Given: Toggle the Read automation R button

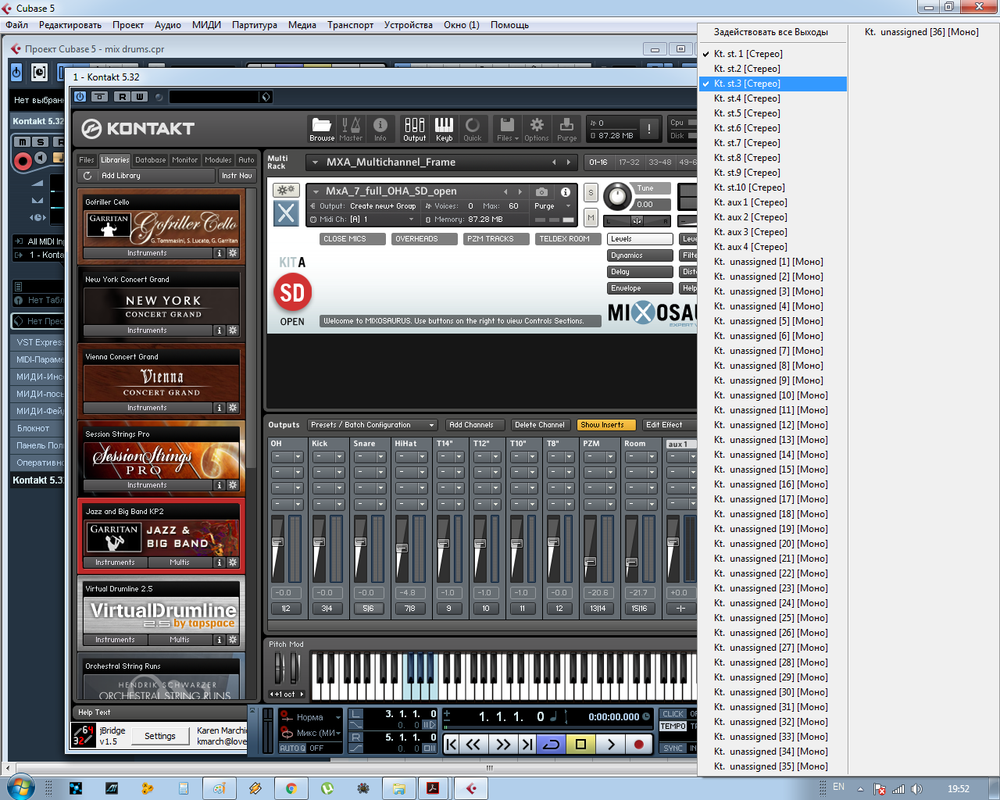Looking at the screenshot, I should [x=121, y=96].
